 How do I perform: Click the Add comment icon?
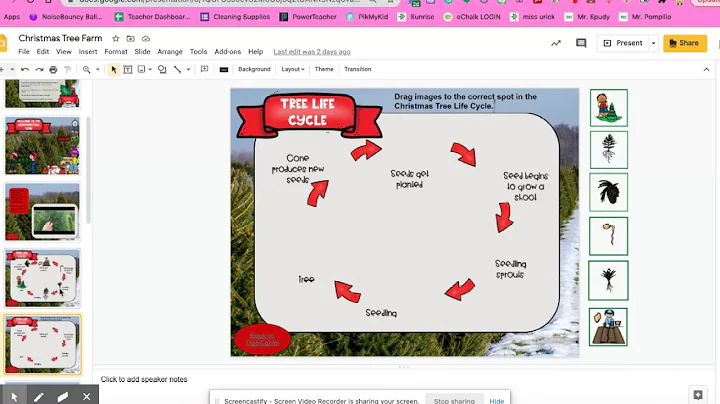[x=204, y=69]
